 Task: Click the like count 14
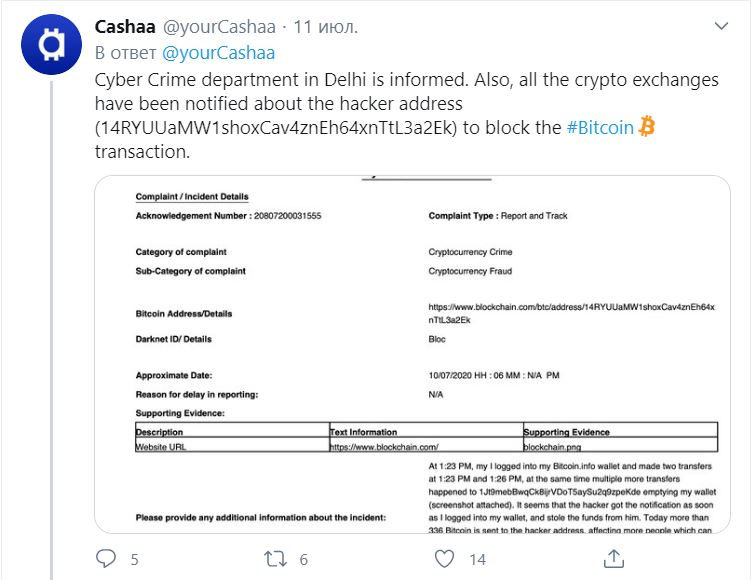click(478, 559)
